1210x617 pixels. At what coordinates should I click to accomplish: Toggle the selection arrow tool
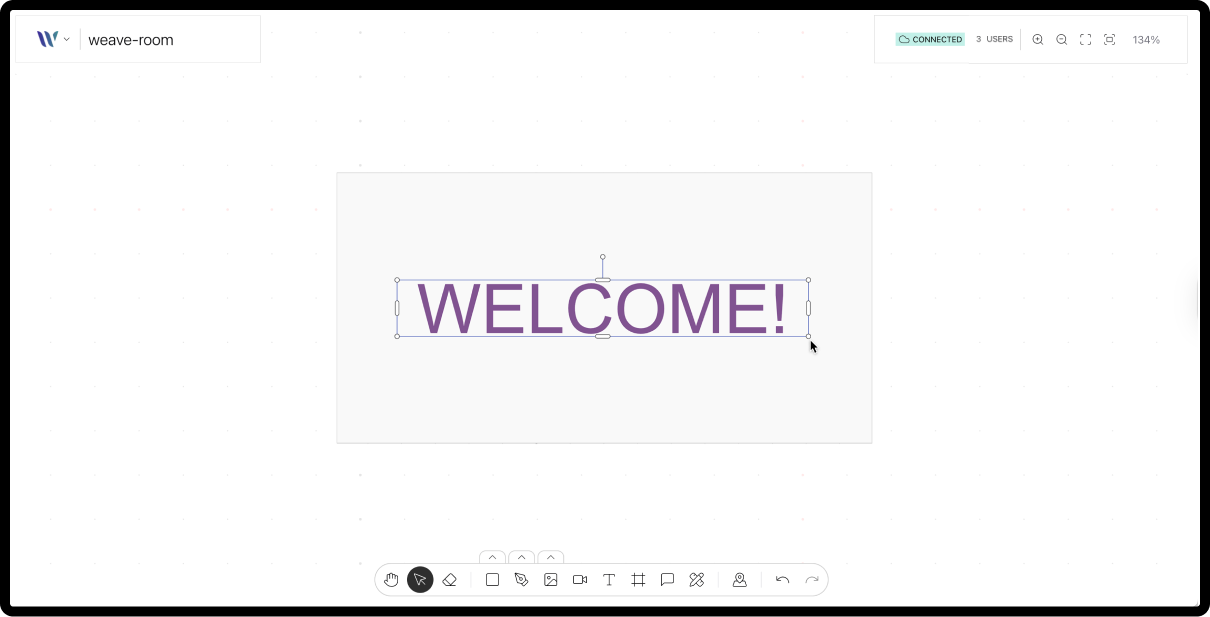[420, 580]
